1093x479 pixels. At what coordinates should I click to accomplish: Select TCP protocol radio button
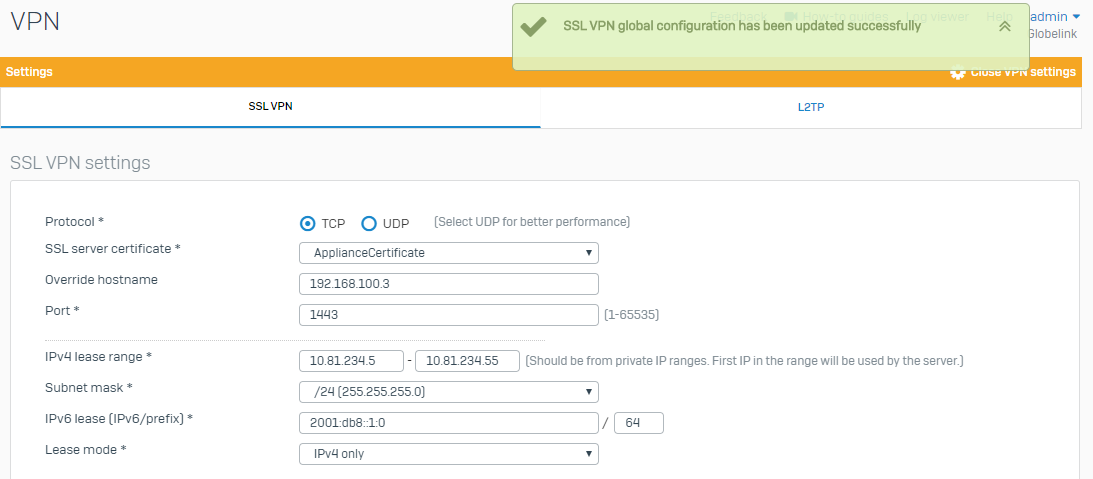tap(308, 223)
